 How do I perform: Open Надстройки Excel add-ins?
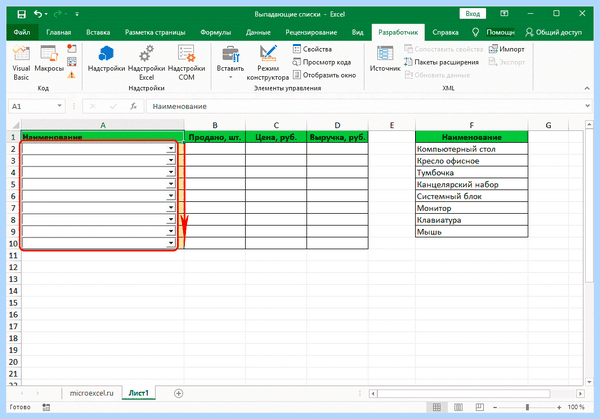pos(146,63)
